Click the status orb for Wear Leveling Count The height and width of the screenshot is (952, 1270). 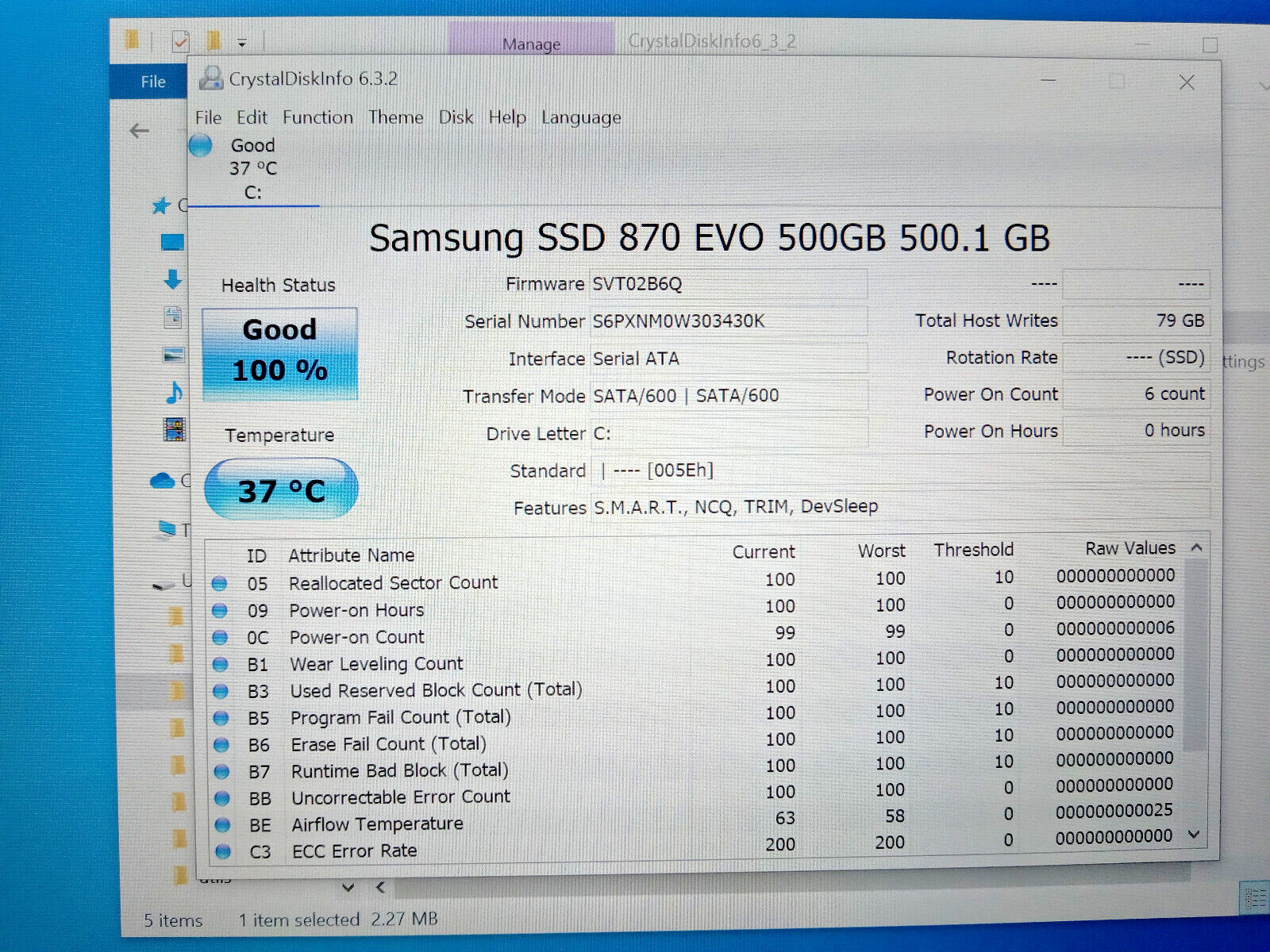pos(221,665)
